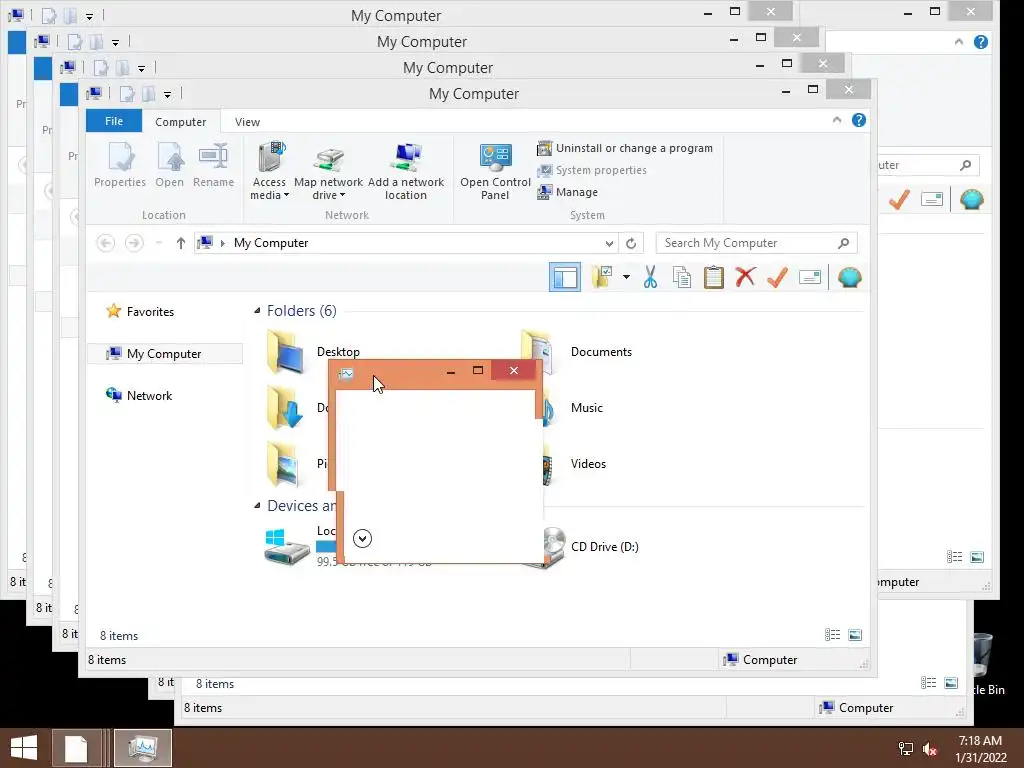Open the File tab in front My Computer window
This screenshot has height=768, width=1024.
click(x=114, y=121)
